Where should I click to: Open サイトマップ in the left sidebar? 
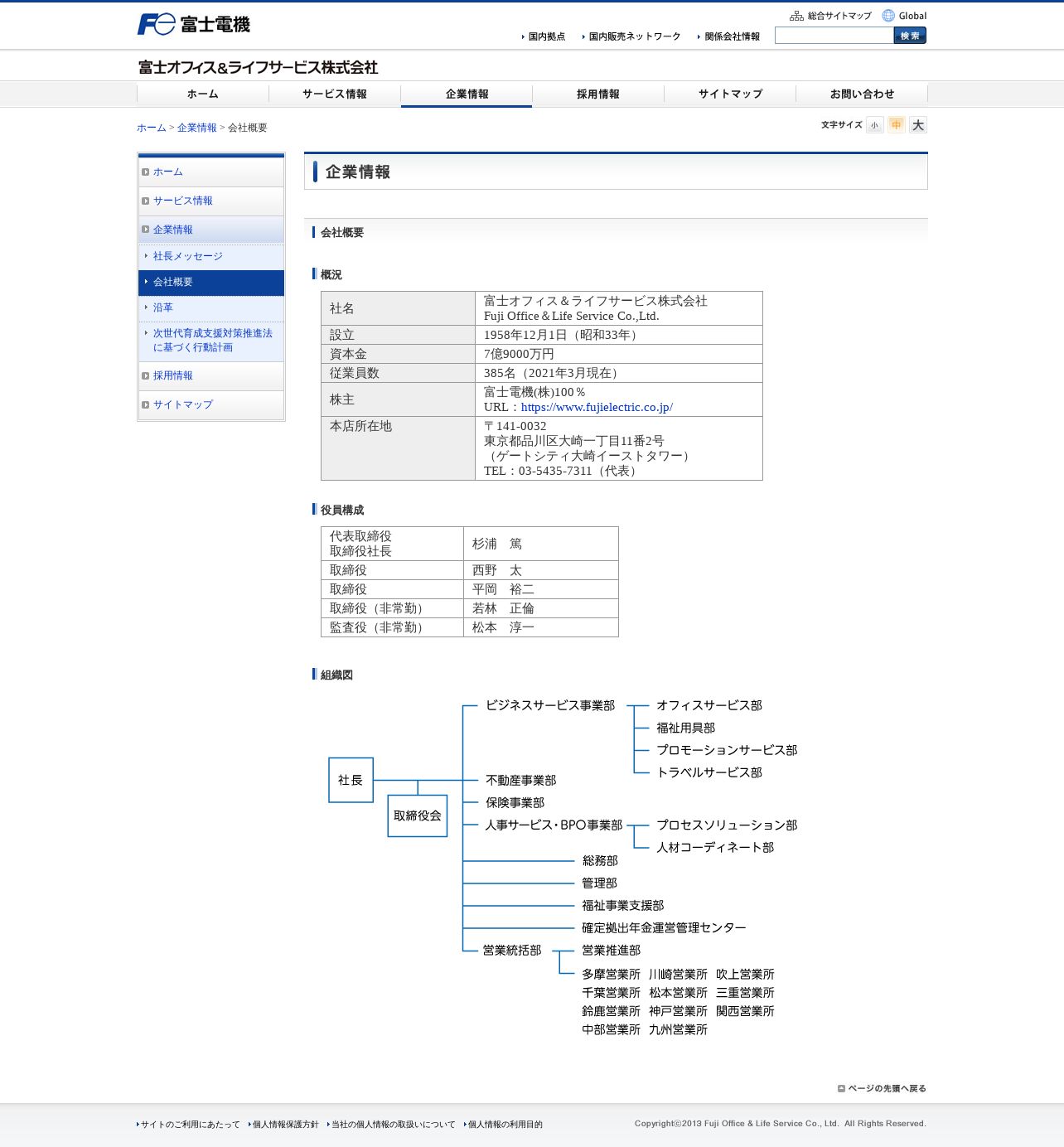[211, 405]
